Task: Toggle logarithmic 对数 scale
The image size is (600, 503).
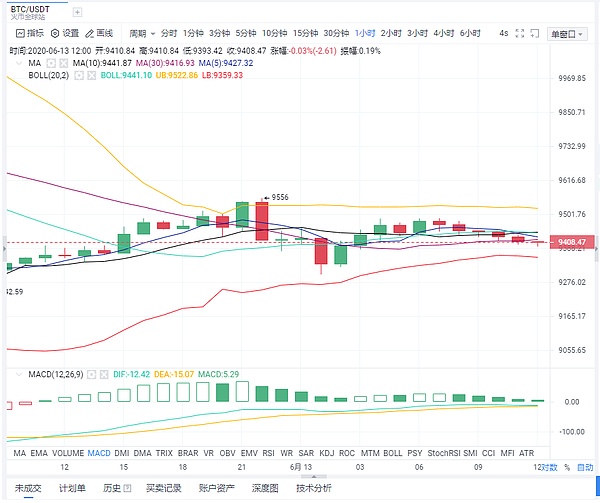Action: (x=549, y=467)
